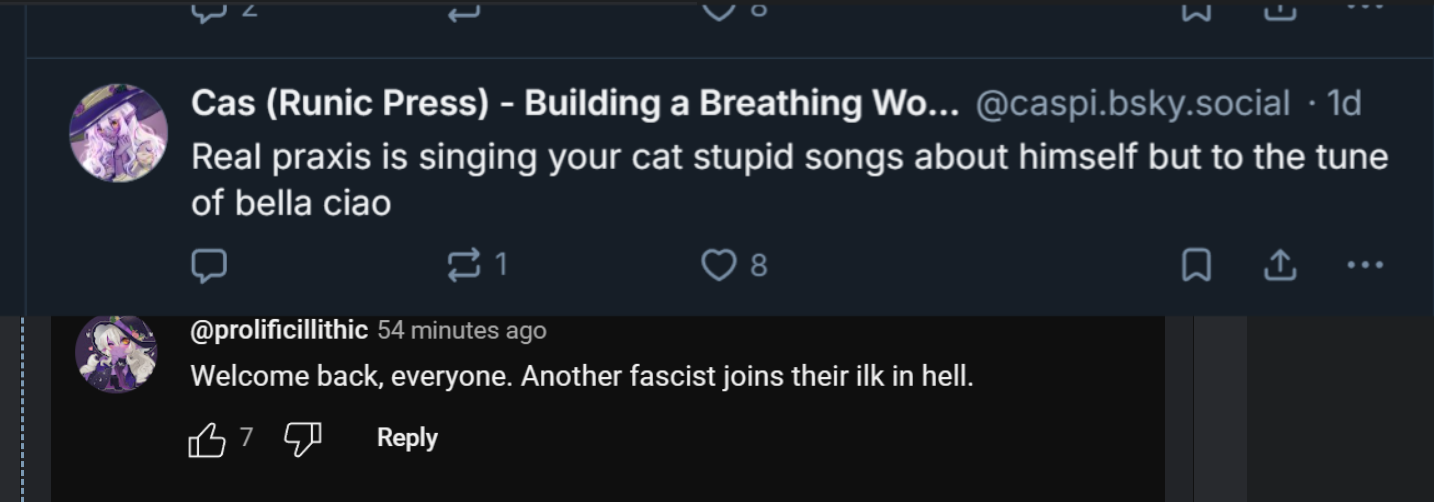This screenshot has height=502, width=1434.
Task: Bookmark the partially visible top post
Action: pos(1197,9)
